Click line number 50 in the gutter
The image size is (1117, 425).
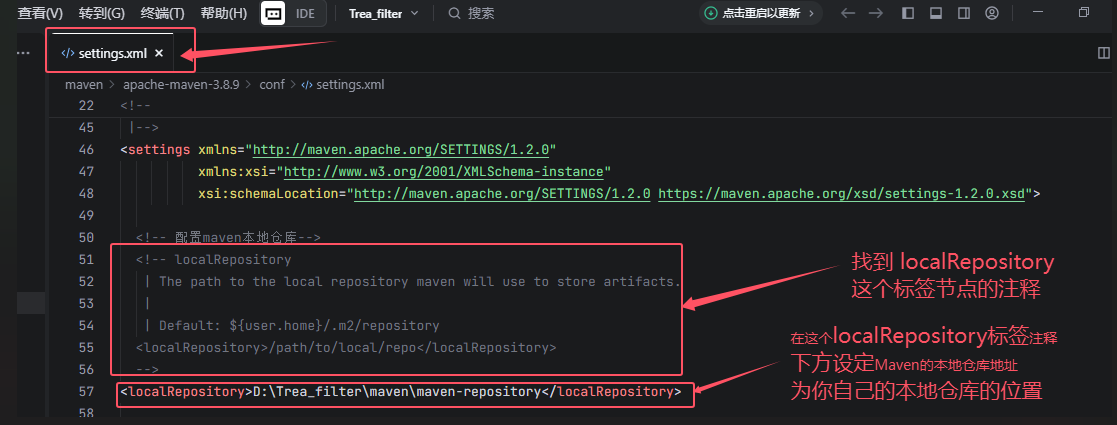coord(85,238)
